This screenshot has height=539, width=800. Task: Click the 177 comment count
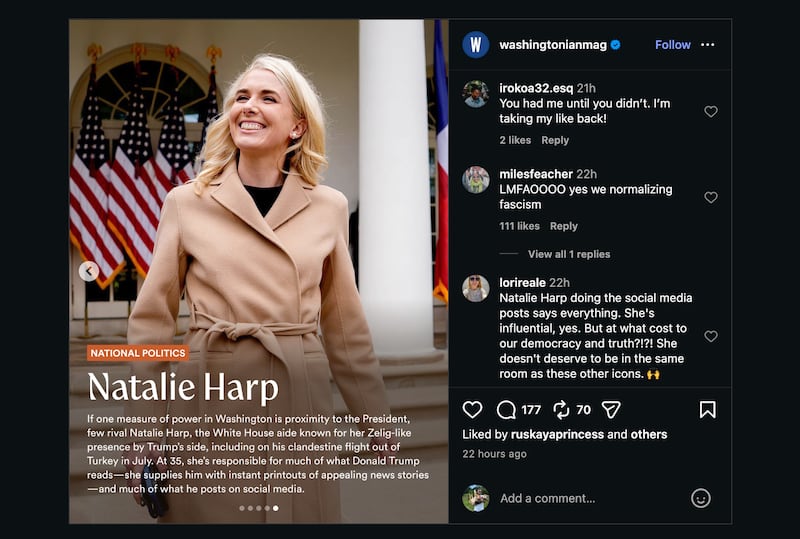(531, 410)
